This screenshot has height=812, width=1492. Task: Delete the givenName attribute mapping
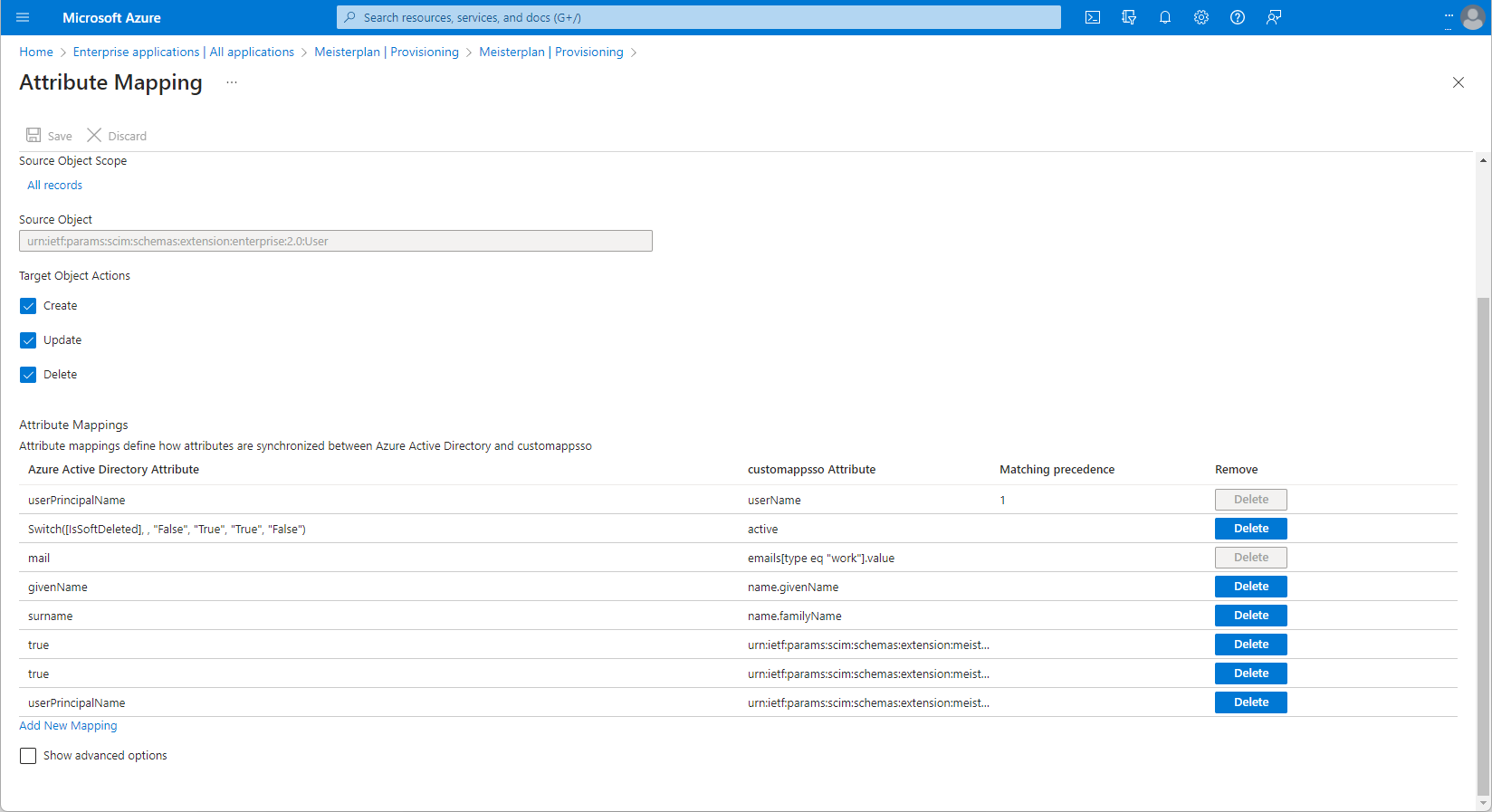[x=1250, y=587]
